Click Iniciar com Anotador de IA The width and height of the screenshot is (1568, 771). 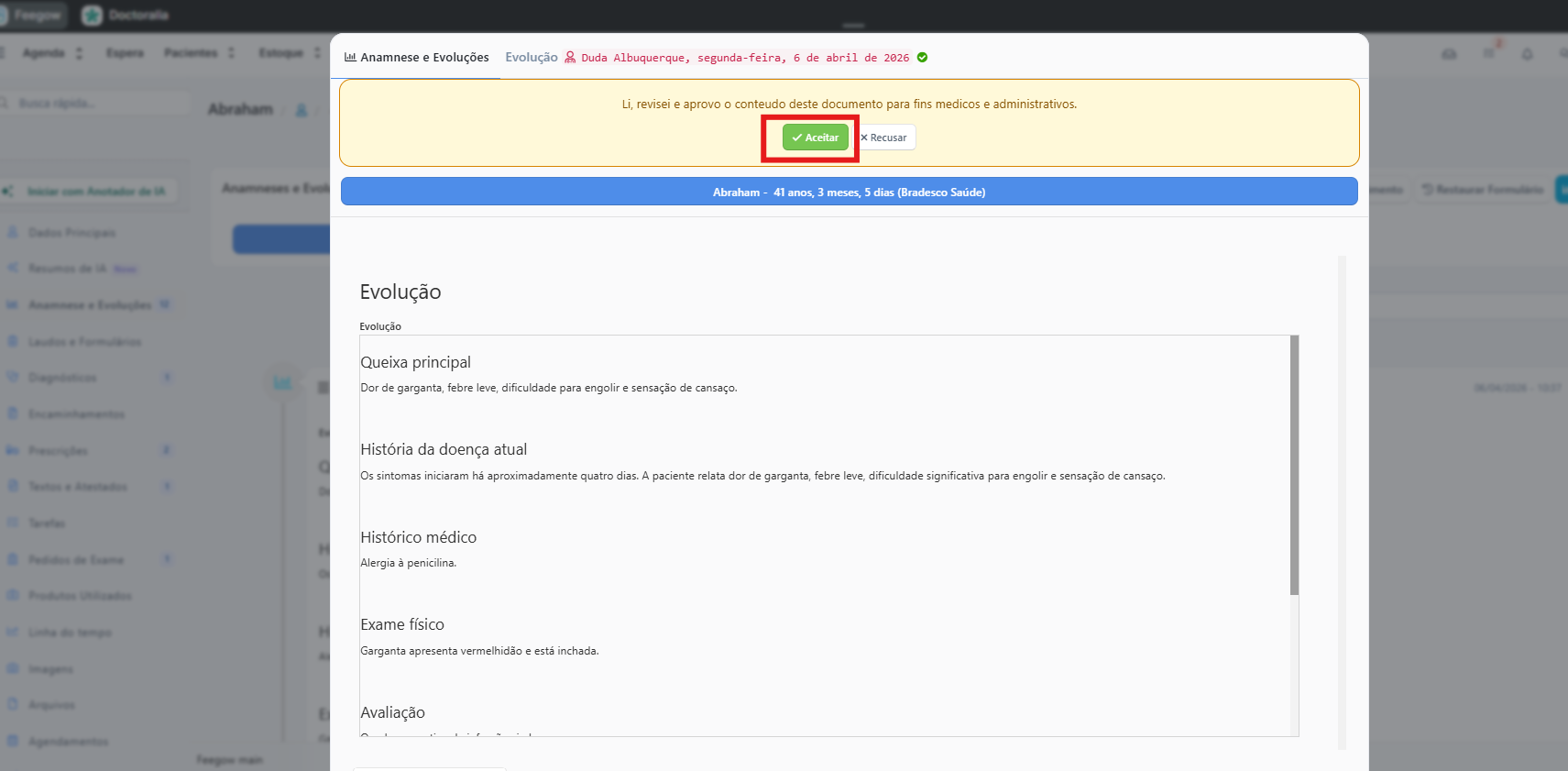pyautogui.click(x=88, y=191)
